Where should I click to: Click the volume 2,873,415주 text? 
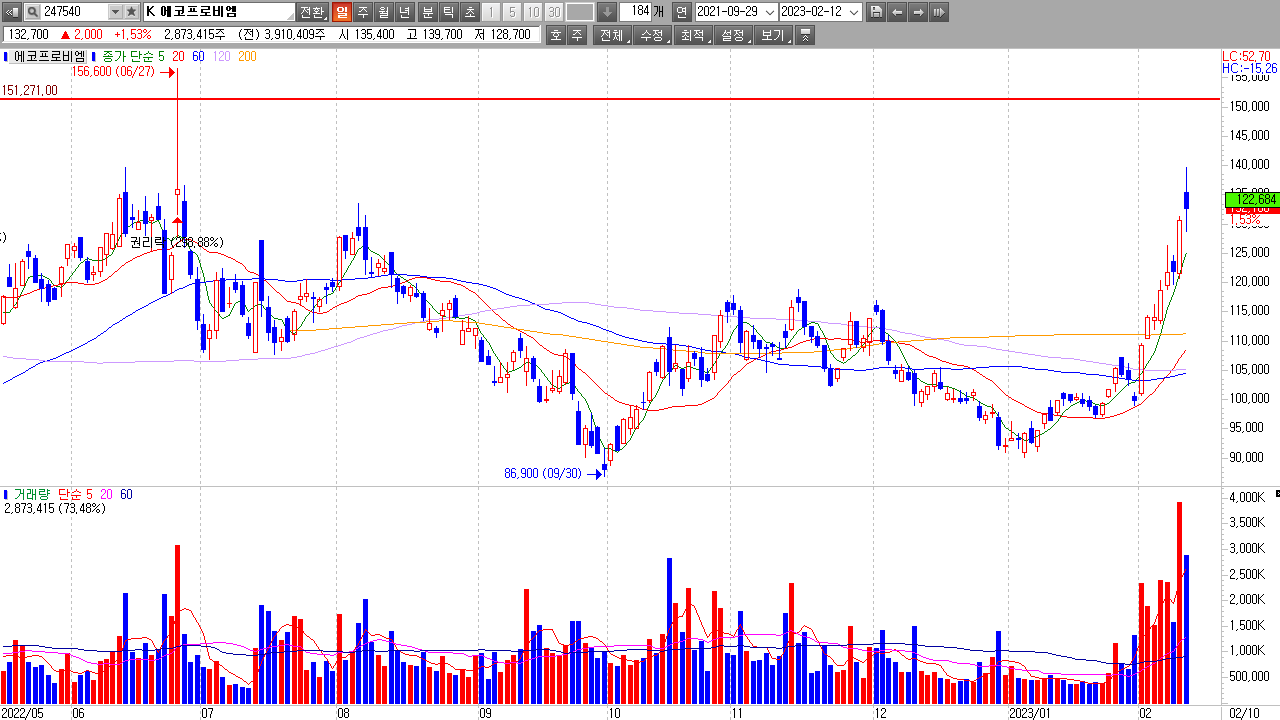click(194, 35)
